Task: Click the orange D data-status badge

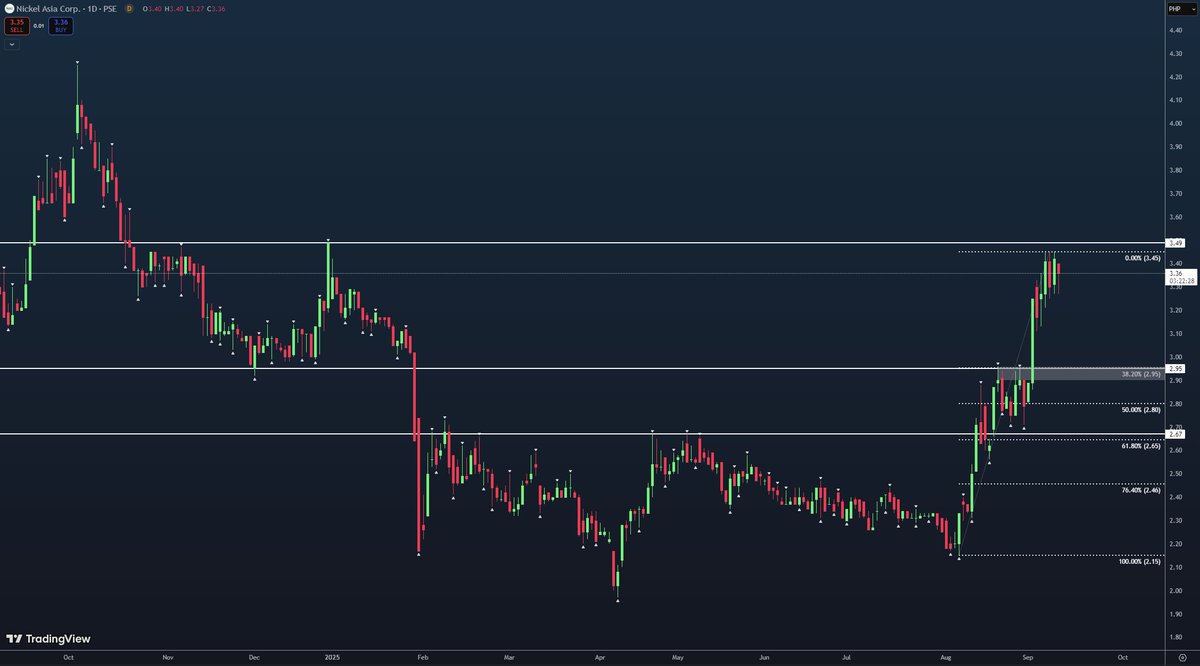Action: point(129,8)
